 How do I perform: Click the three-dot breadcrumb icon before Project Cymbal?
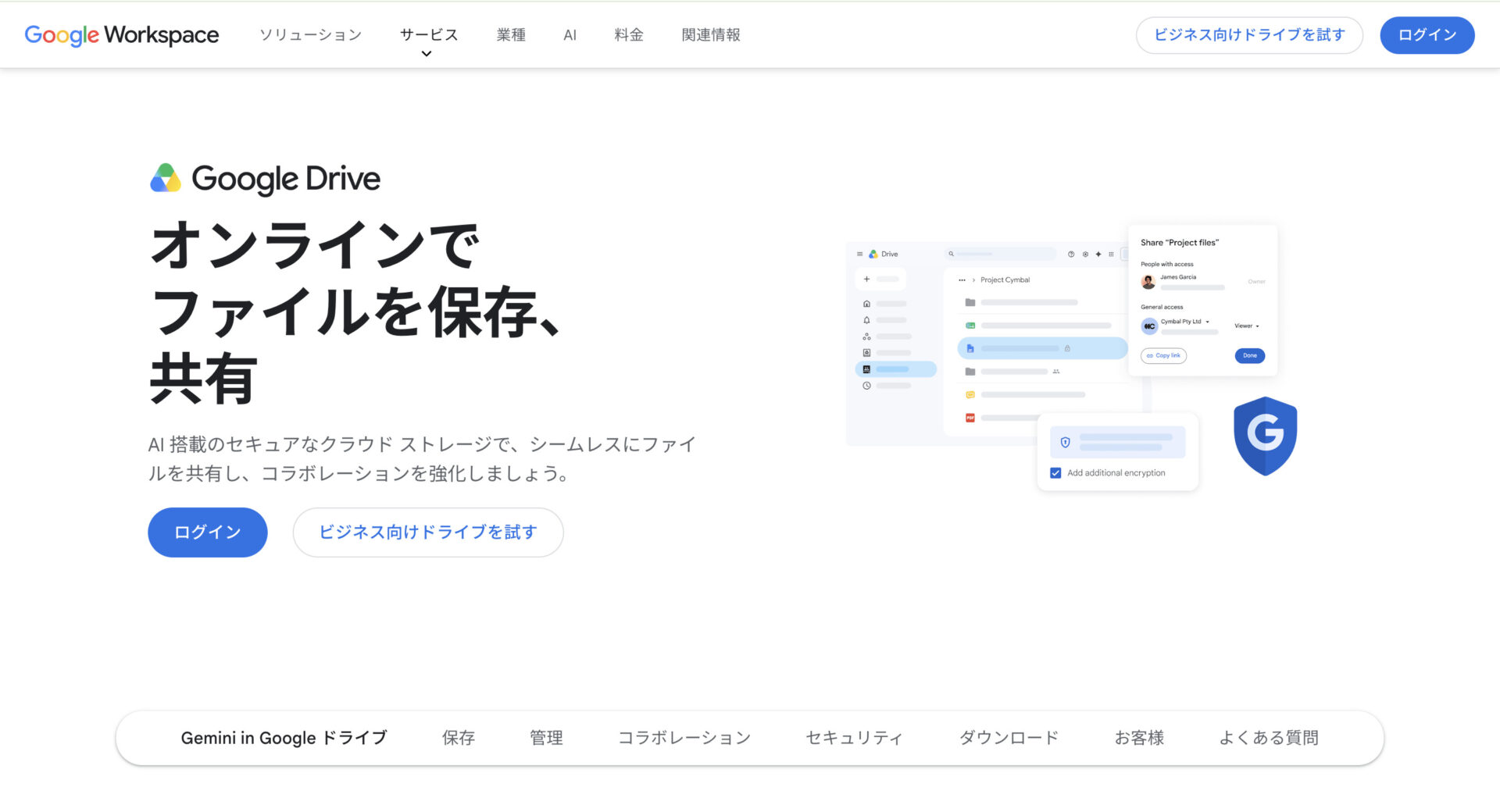(962, 280)
